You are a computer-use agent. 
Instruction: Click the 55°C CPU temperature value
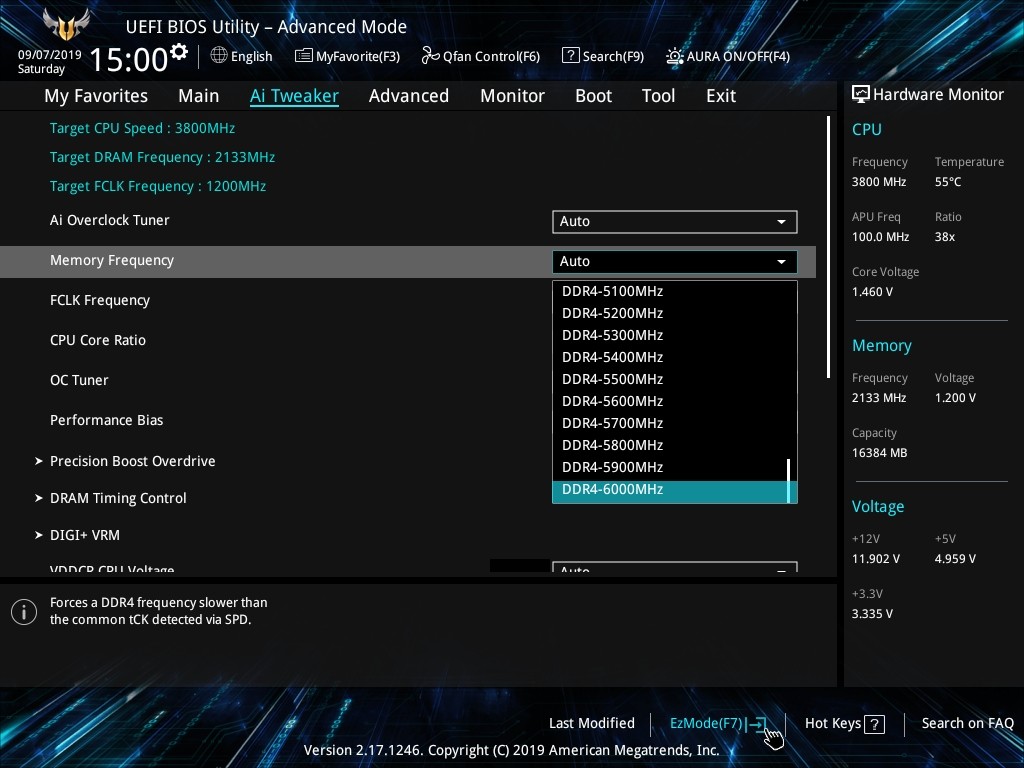coord(948,182)
